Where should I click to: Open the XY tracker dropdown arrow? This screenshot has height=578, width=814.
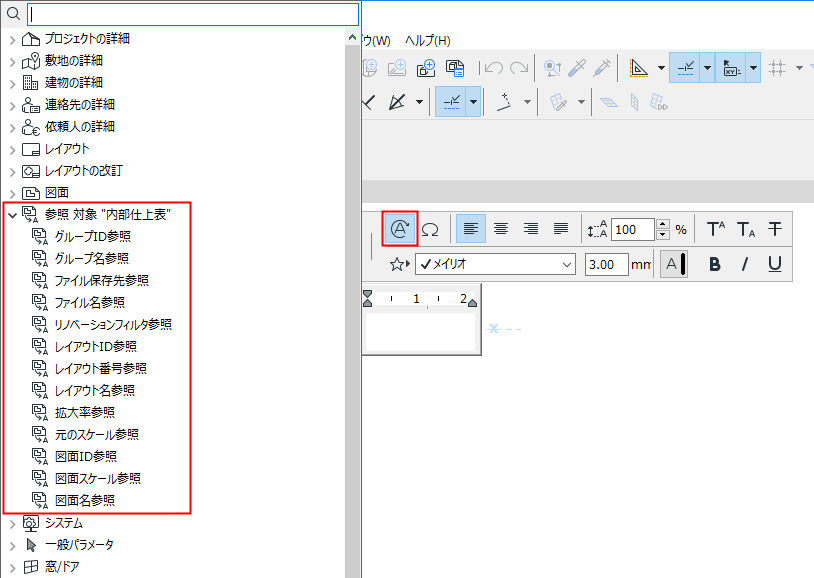pos(753,68)
